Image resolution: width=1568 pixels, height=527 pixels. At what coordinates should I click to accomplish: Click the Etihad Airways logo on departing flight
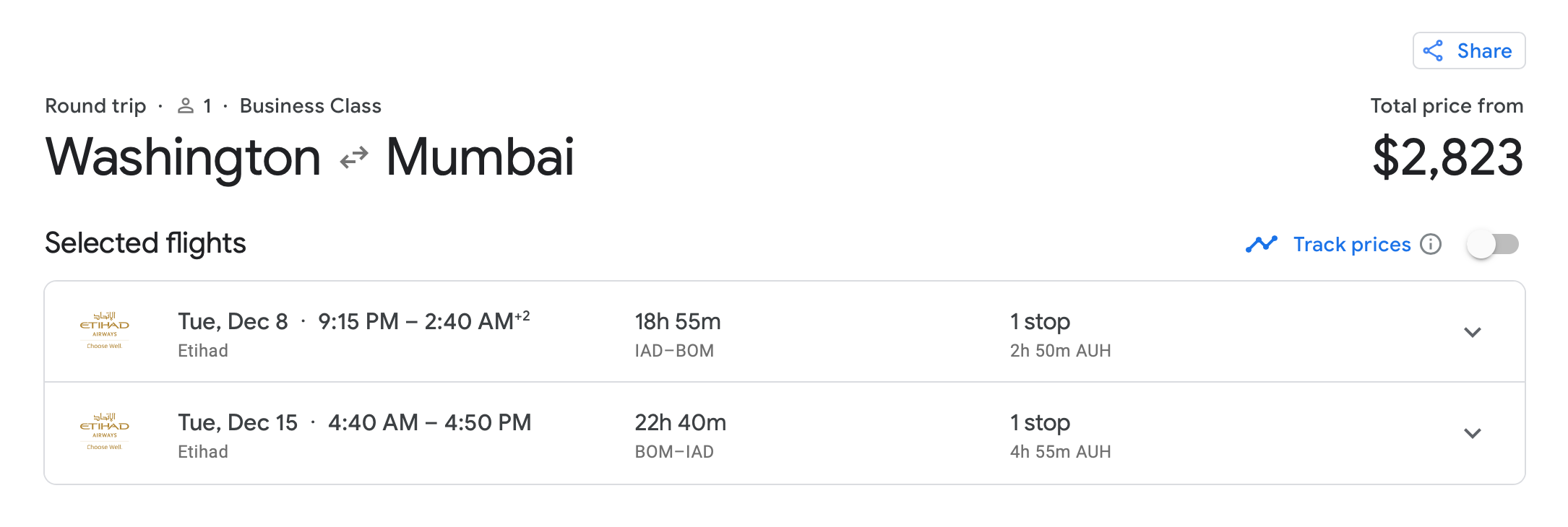coord(105,328)
